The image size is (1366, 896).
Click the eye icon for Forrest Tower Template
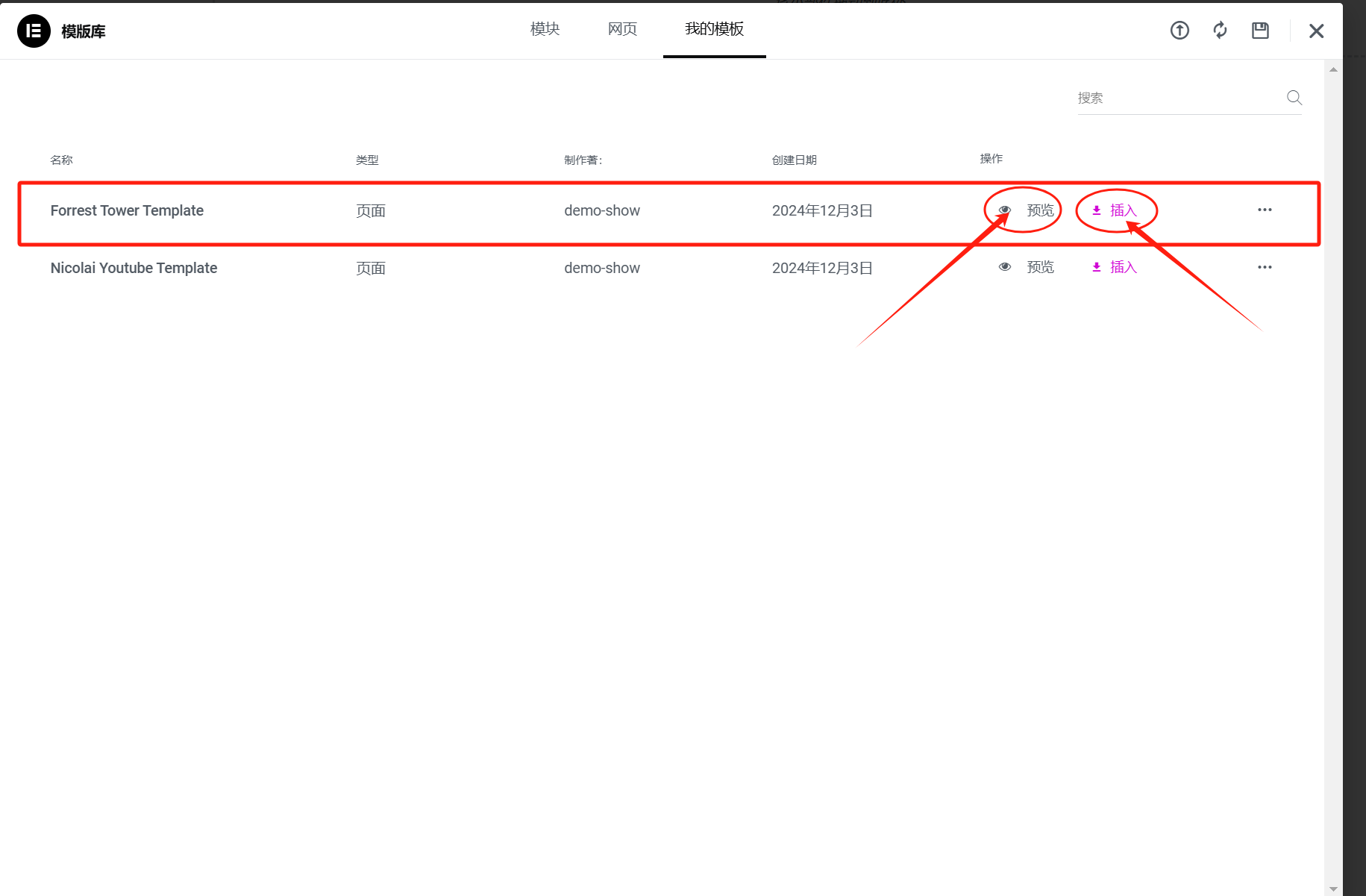click(x=1004, y=210)
